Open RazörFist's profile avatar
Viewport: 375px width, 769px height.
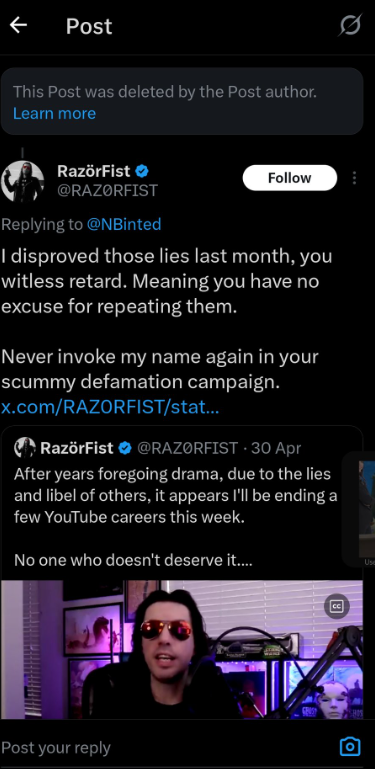click(22, 181)
